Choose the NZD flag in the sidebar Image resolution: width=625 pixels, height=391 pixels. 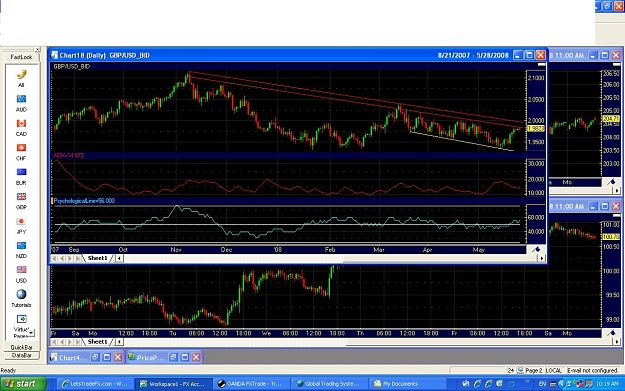(x=21, y=245)
